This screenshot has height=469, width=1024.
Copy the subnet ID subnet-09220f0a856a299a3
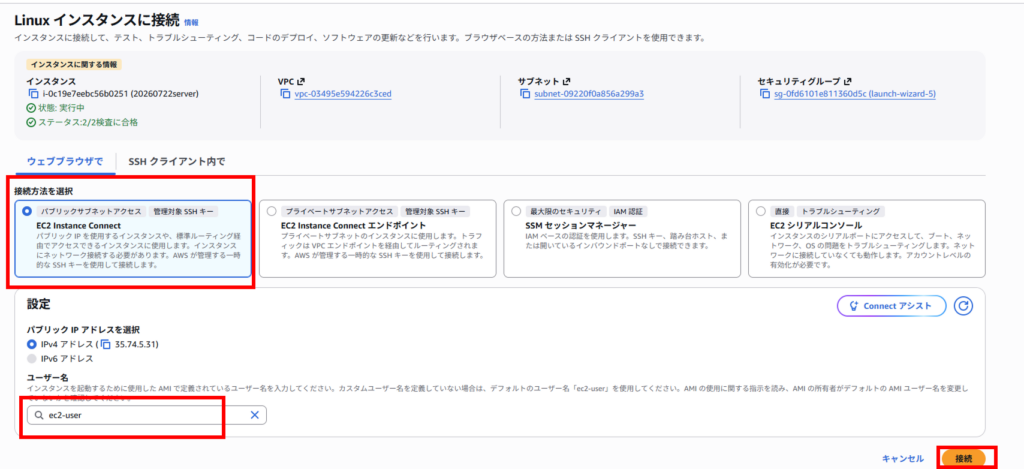click(x=525, y=93)
